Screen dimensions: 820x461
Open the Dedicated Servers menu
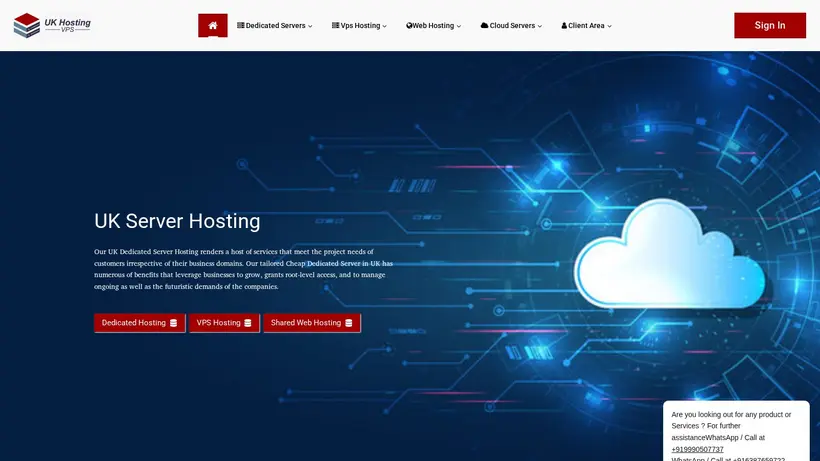[x=275, y=26]
